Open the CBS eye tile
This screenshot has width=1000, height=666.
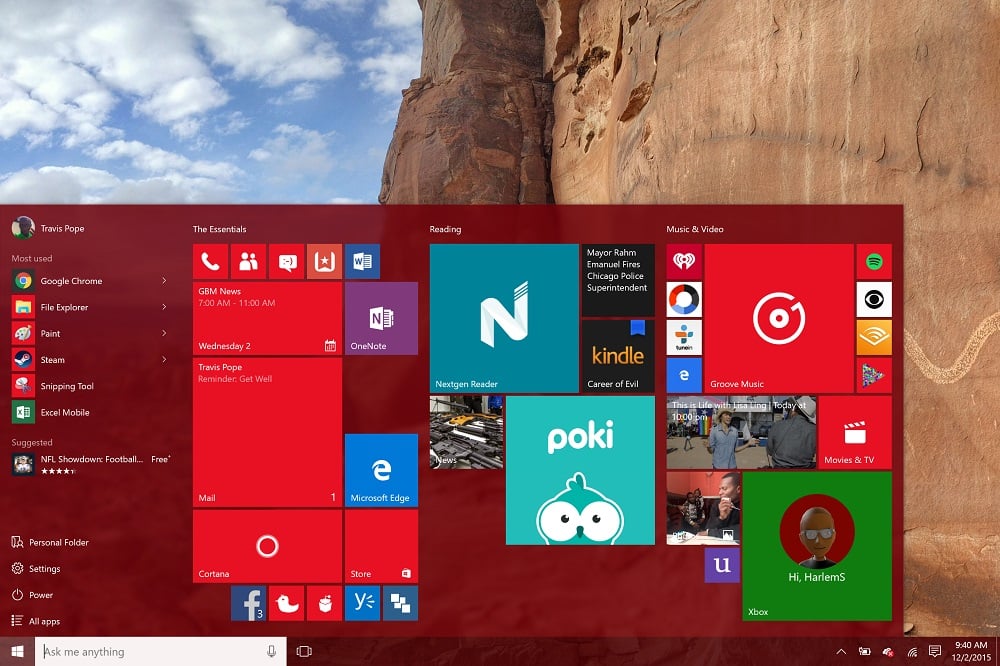click(874, 299)
